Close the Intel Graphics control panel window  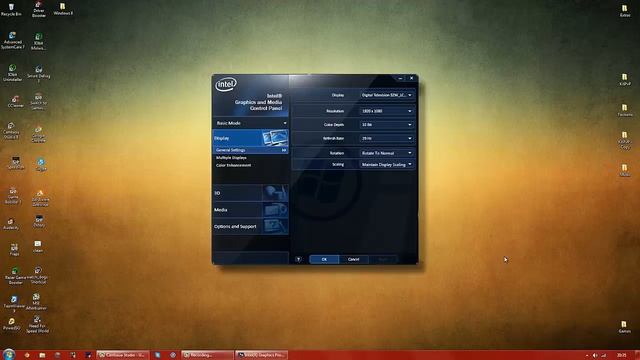411,78
